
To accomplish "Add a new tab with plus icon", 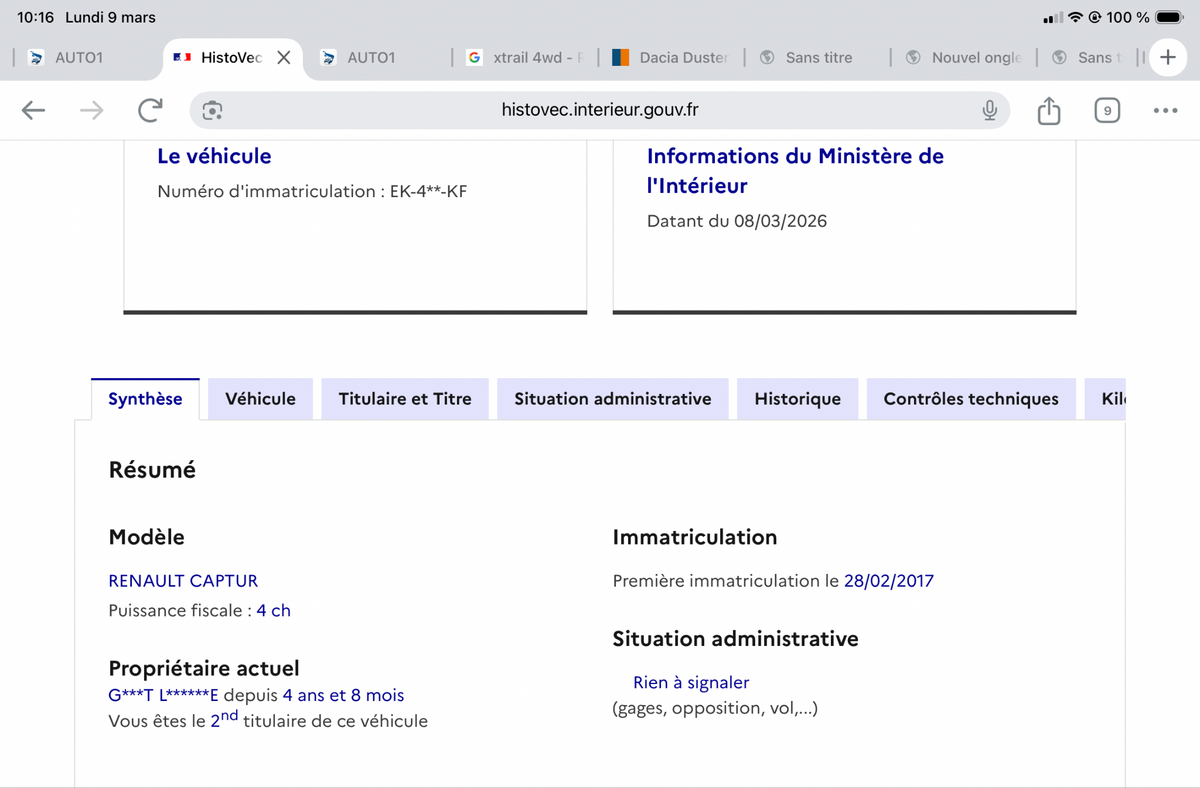I will [x=1167, y=57].
